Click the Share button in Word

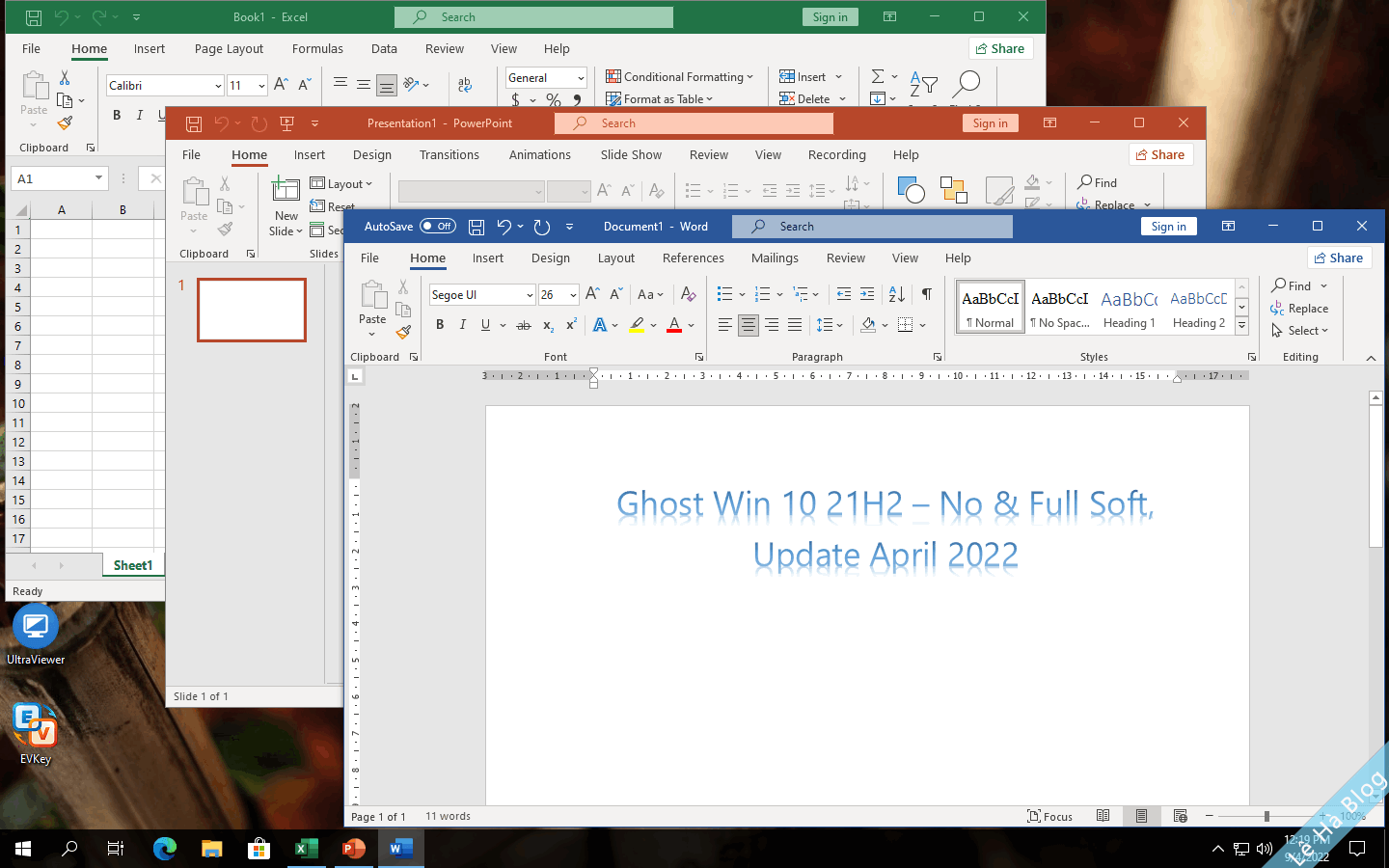[1339, 258]
